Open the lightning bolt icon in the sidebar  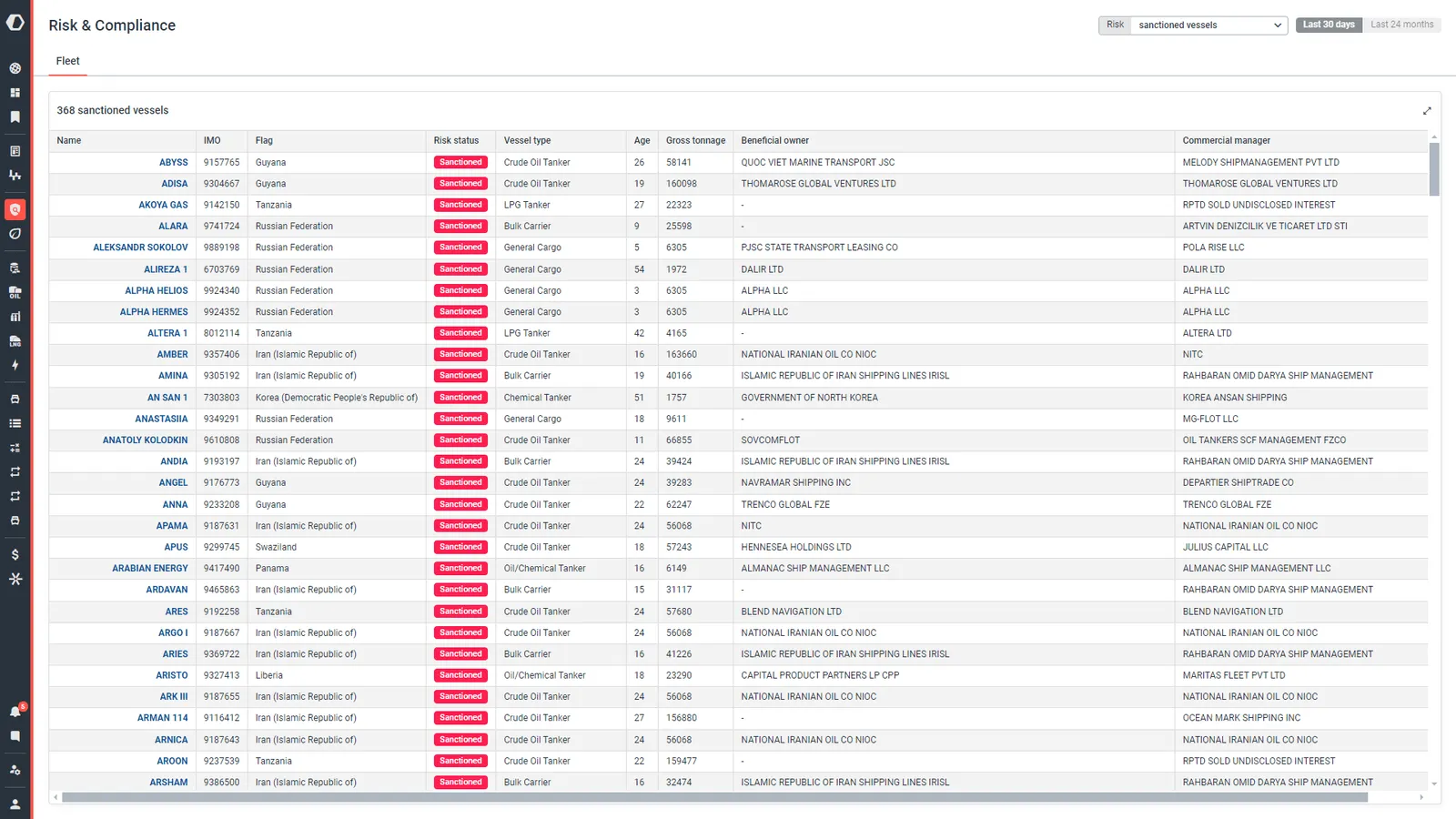click(15, 365)
